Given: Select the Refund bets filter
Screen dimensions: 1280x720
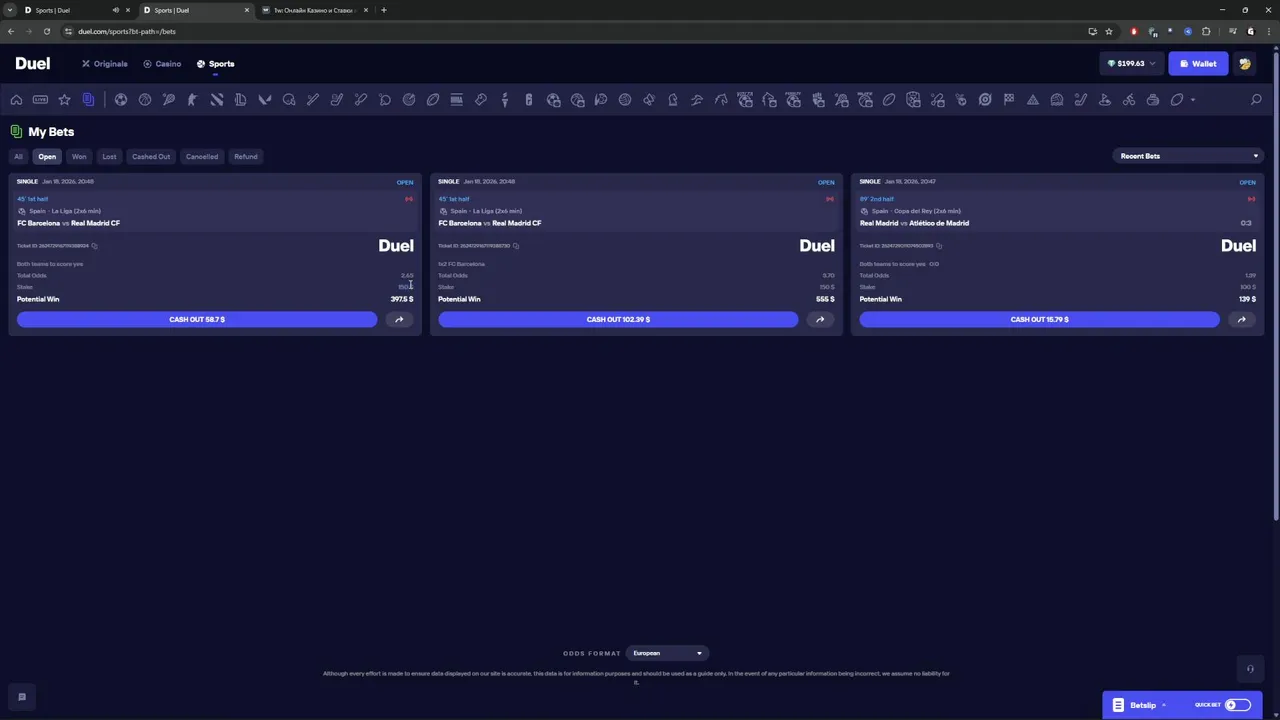Looking at the screenshot, I should [x=246, y=156].
